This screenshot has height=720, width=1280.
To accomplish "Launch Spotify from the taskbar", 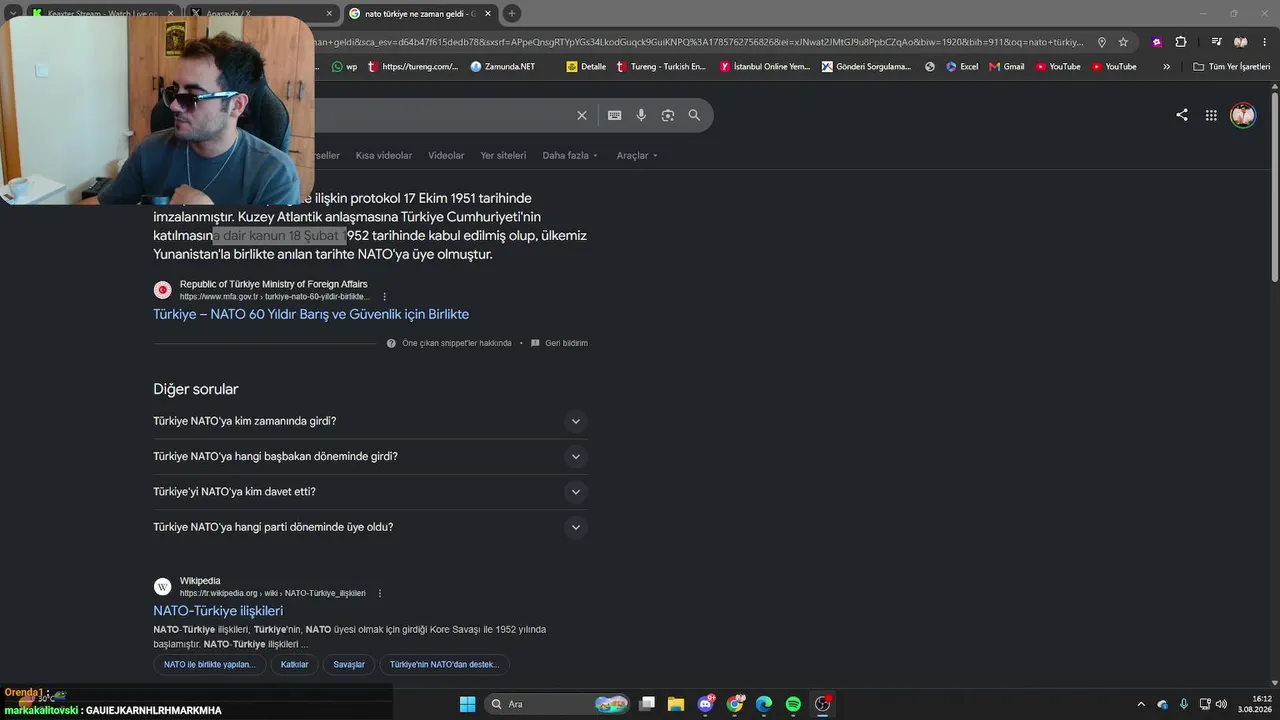I will click(x=793, y=704).
